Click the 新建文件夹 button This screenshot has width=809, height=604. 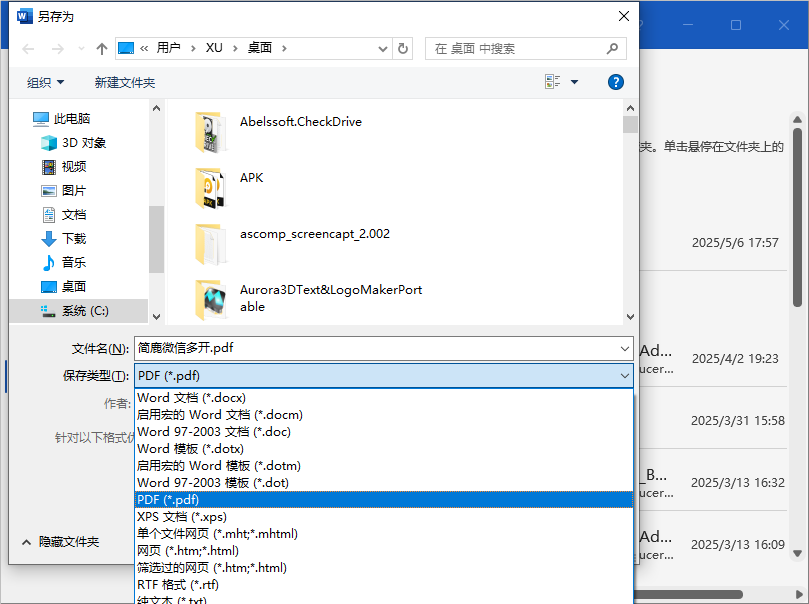(124, 82)
